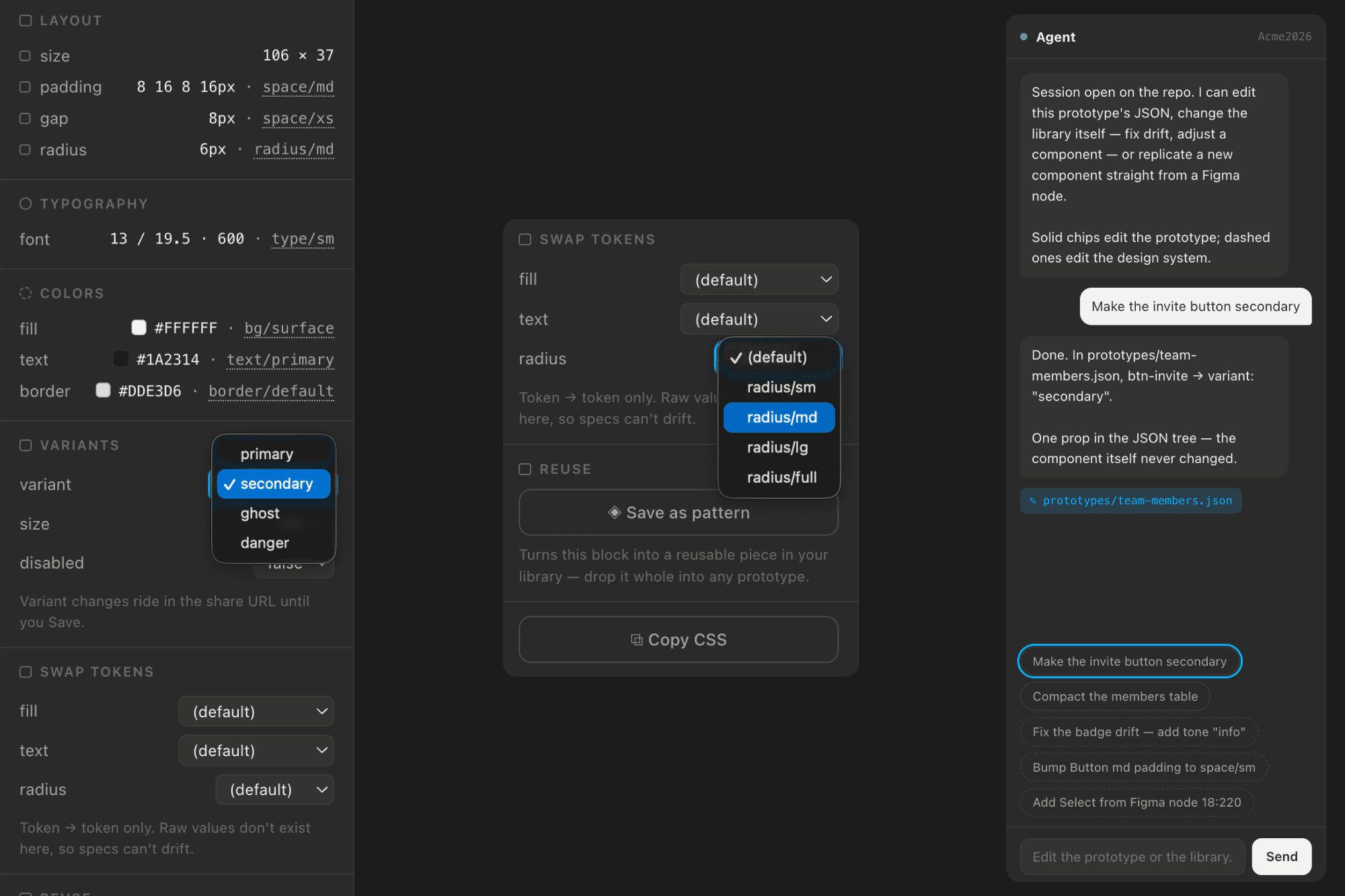Open the radius dropdown in left Swap Tokens
The height and width of the screenshot is (896, 1345).
(274, 790)
